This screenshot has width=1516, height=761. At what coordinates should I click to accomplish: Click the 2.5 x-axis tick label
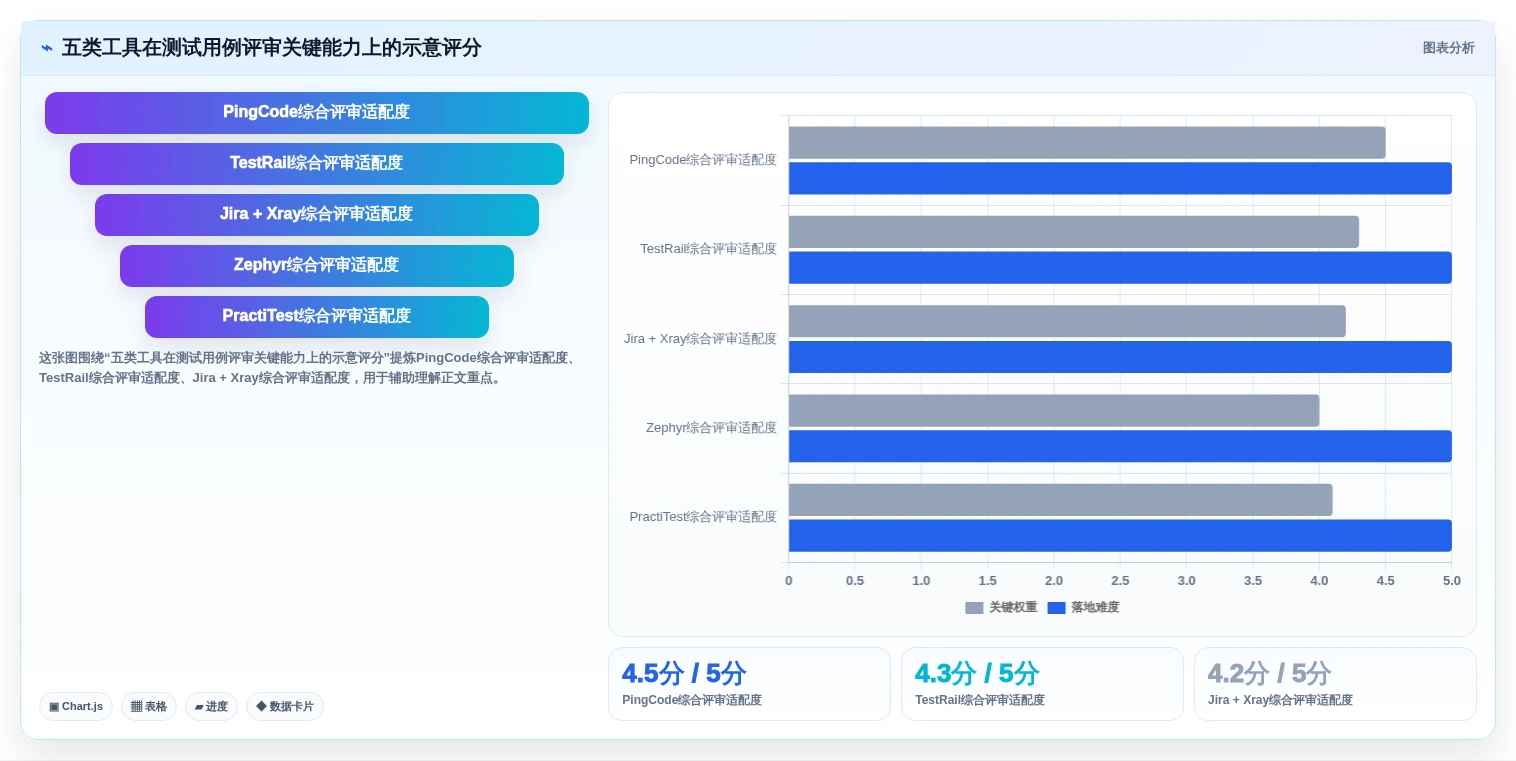1120,581
